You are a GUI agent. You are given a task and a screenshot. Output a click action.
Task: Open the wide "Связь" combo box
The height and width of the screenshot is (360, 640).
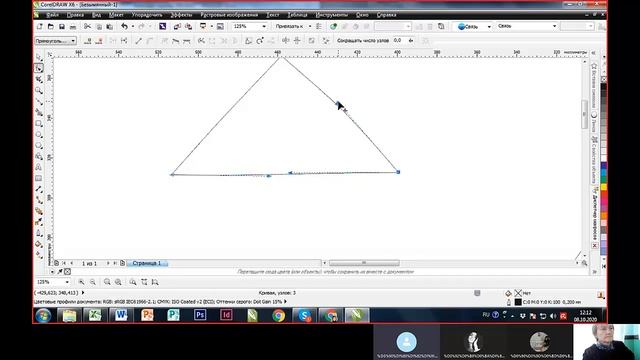[527, 27]
